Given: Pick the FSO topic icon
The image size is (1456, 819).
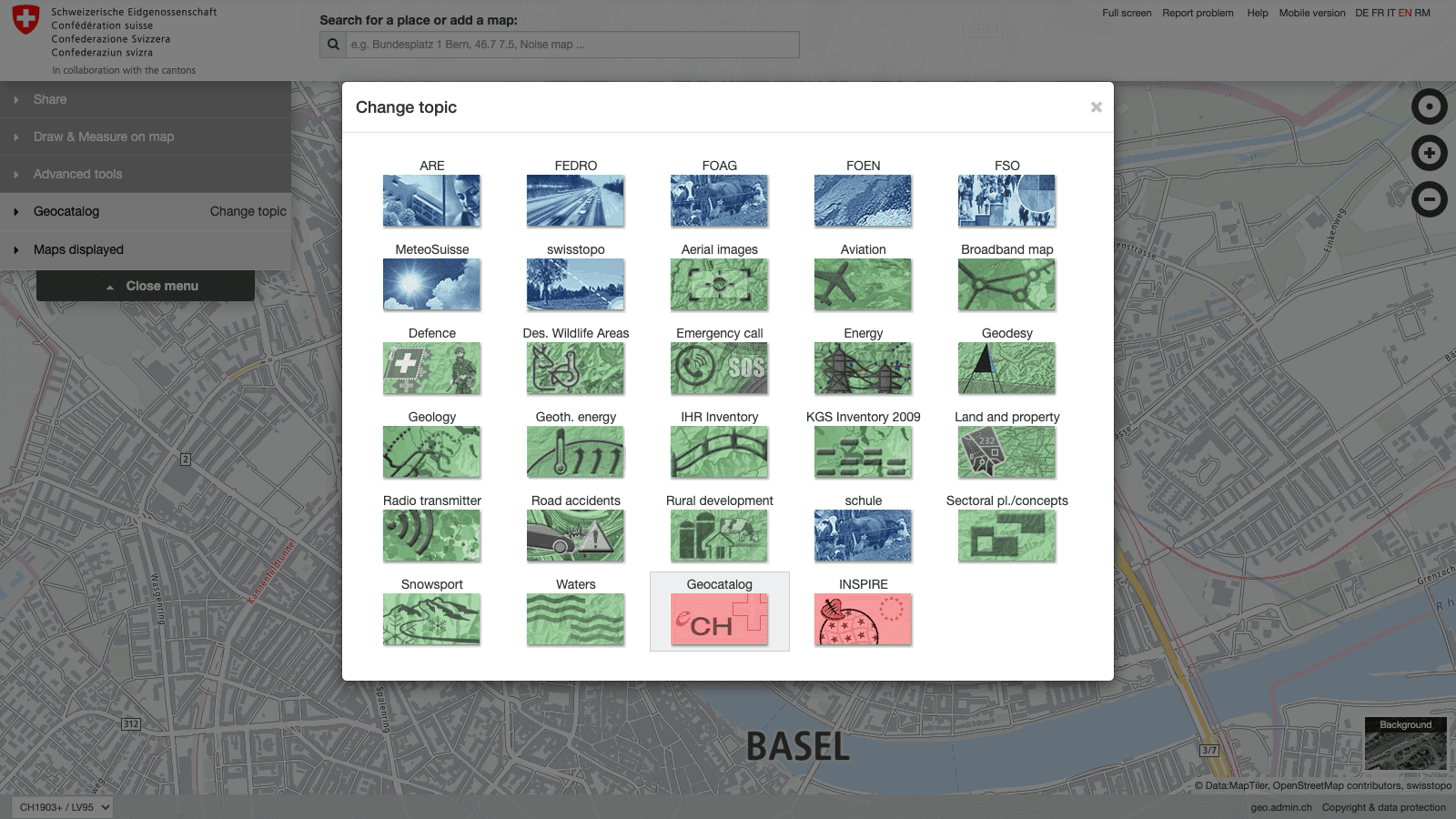Looking at the screenshot, I should pos(1006,200).
